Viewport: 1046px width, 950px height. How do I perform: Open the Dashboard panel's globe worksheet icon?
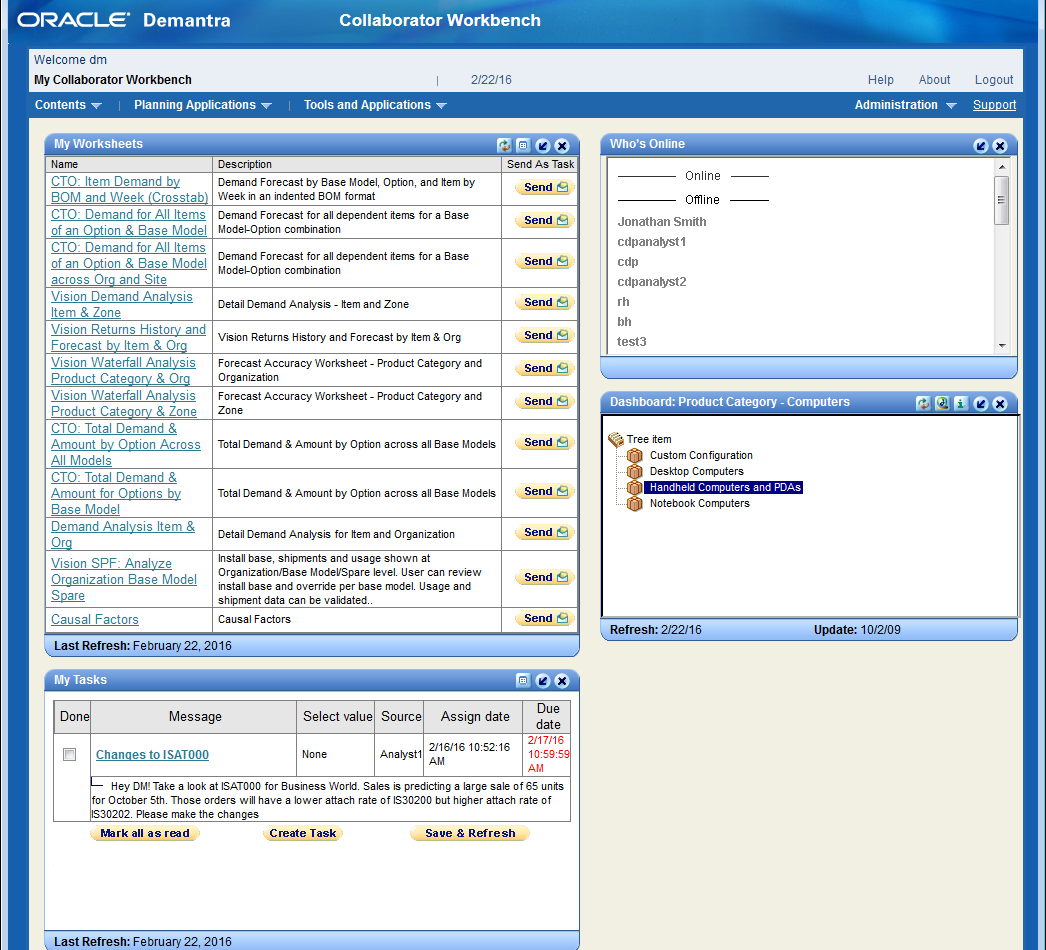click(942, 403)
